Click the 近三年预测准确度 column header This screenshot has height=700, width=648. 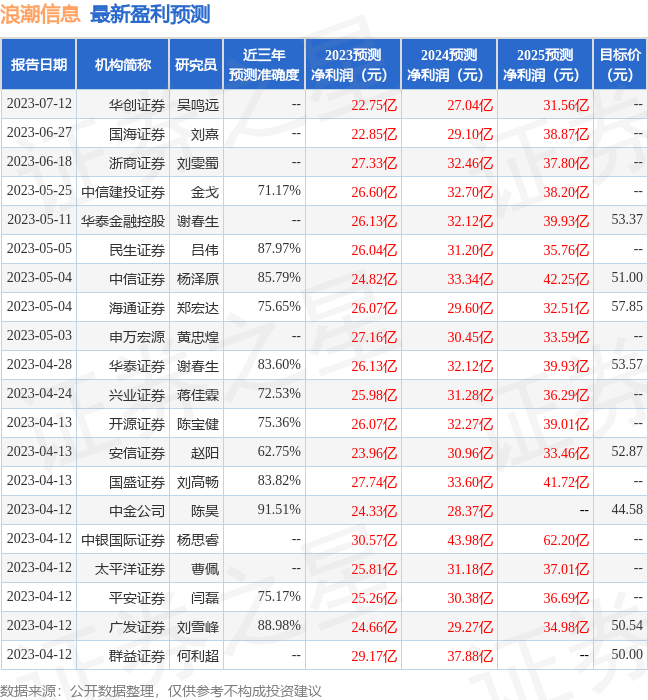point(264,64)
